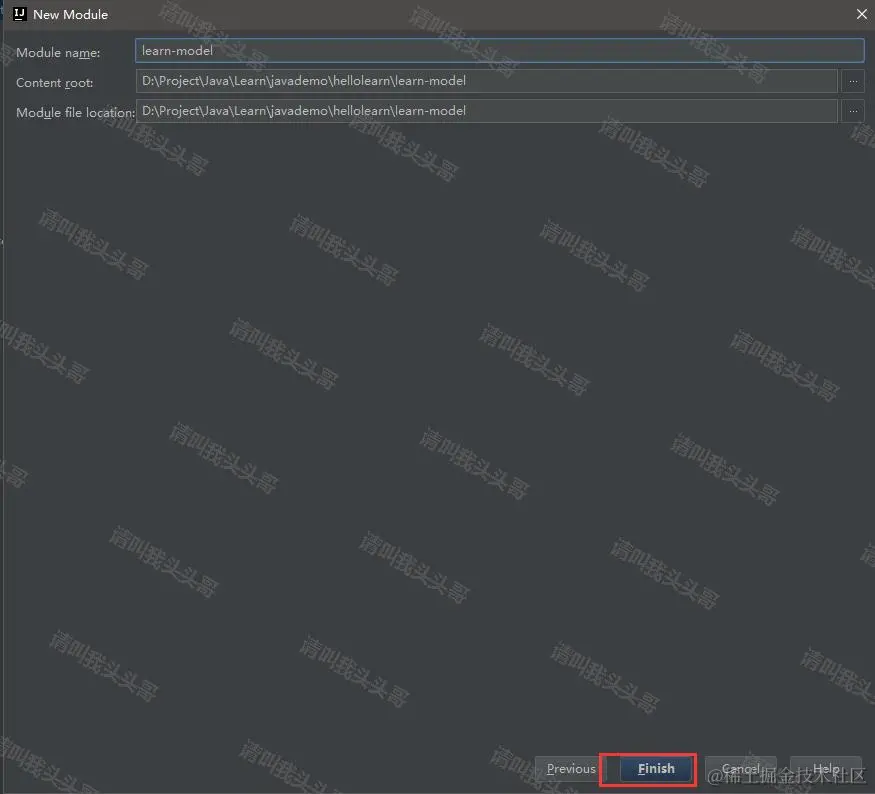The image size is (875, 794).
Task: Click the ... button beside Module file location
Action: pos(853,111)
